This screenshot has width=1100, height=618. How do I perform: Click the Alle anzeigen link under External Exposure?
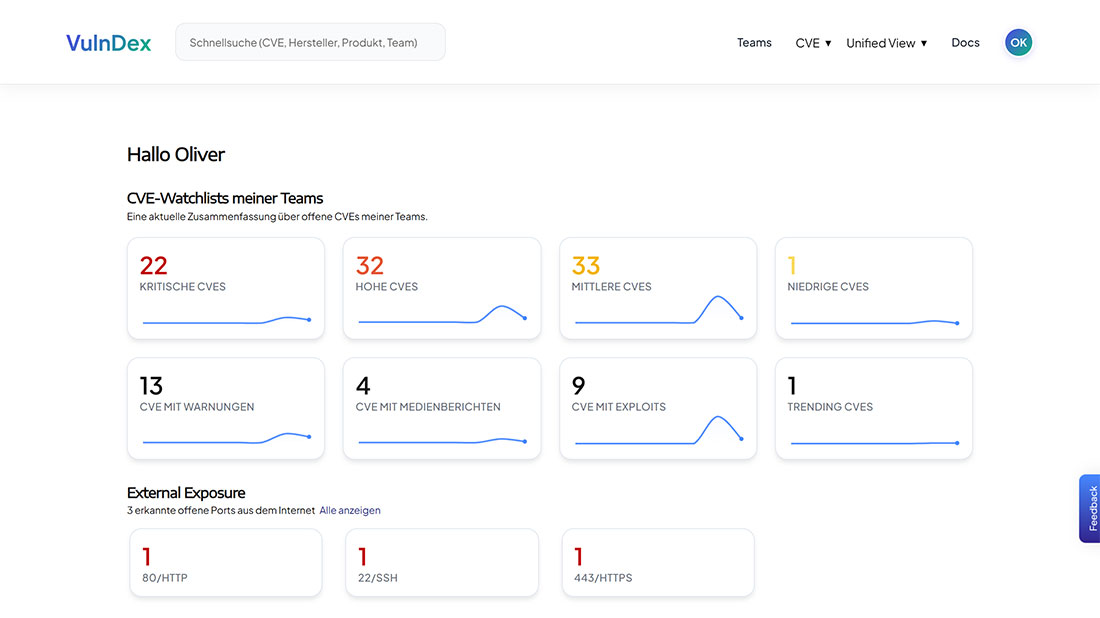[x=350, y=510]
